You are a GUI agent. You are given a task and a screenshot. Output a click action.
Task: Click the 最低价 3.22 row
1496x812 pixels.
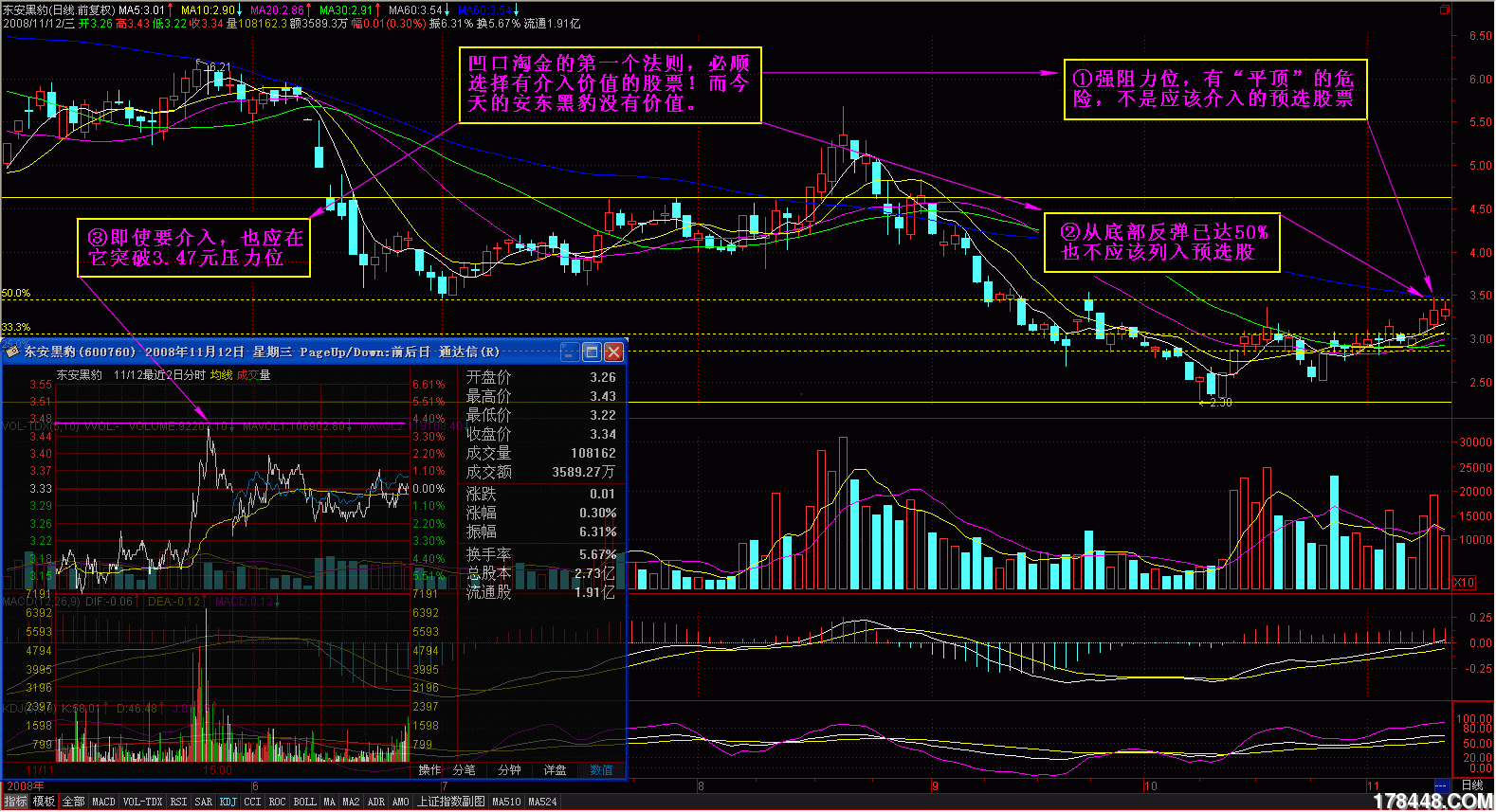coord(540,415)
